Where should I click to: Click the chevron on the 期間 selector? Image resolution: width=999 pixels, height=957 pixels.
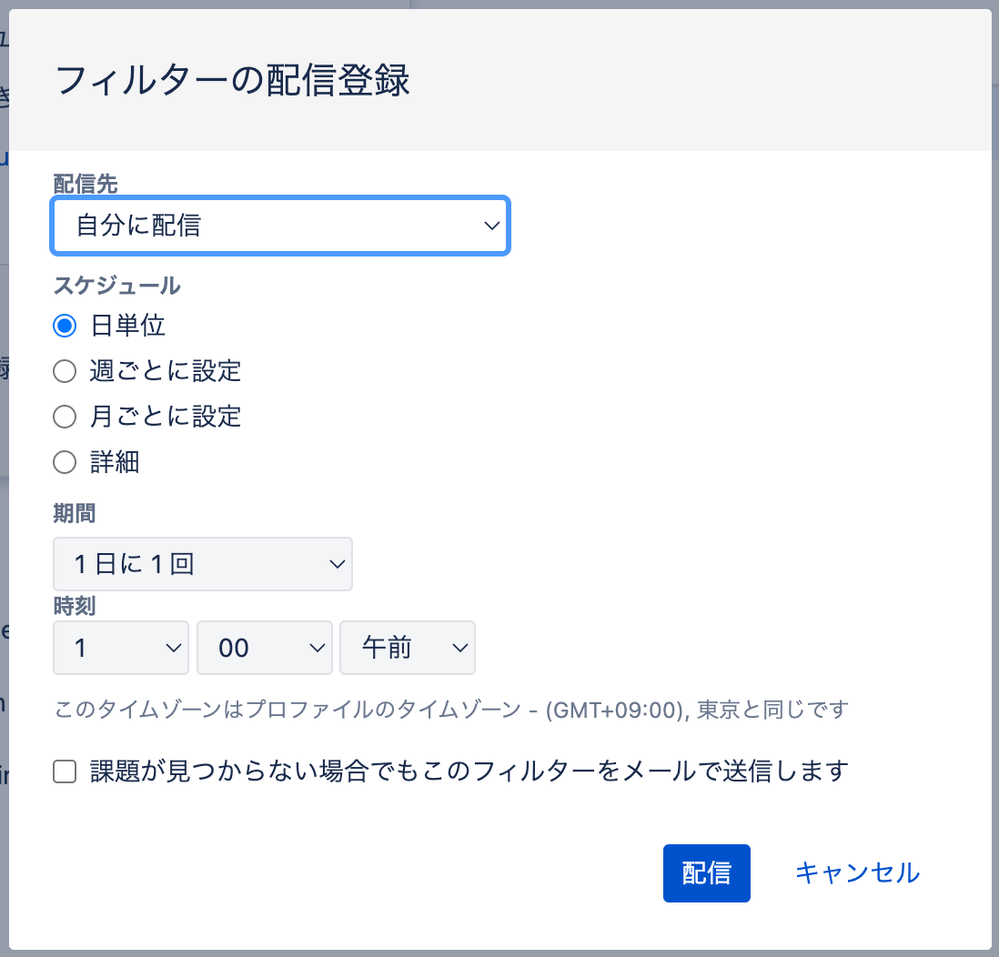[x=337, y=564]
